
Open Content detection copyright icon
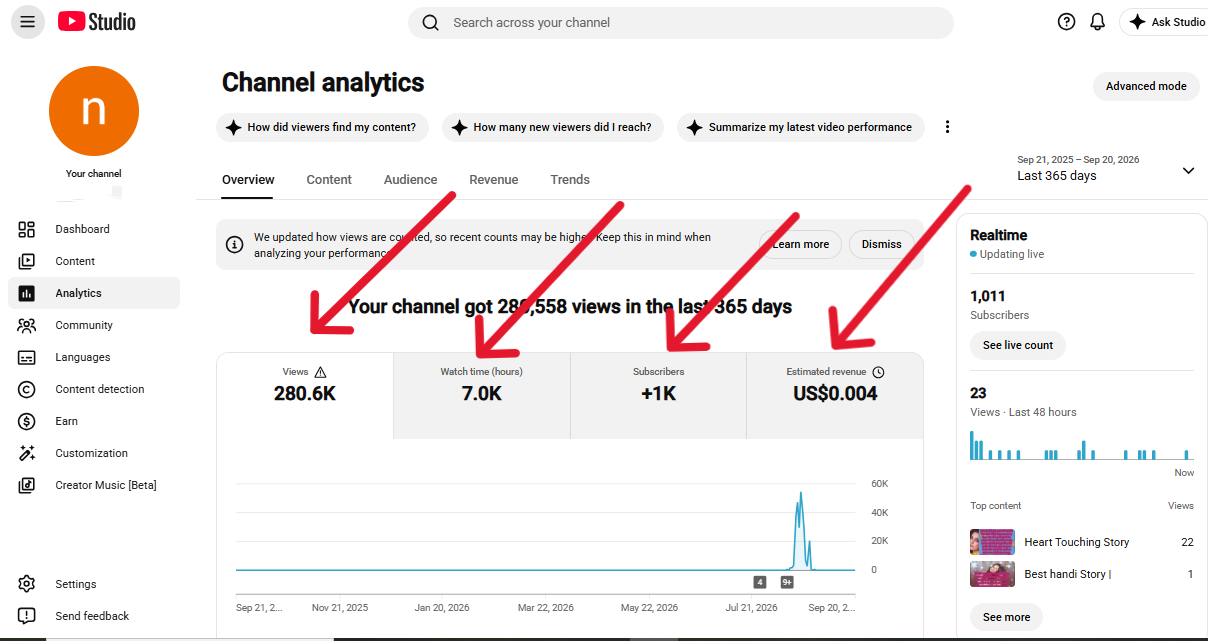(x=27, y=389)
